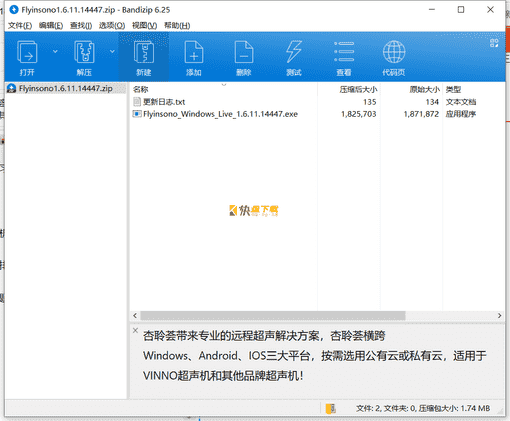Click the compressed size 1,825,703 cell
Image resolution: width=510 pixels, height=421 pixels.
358,114
